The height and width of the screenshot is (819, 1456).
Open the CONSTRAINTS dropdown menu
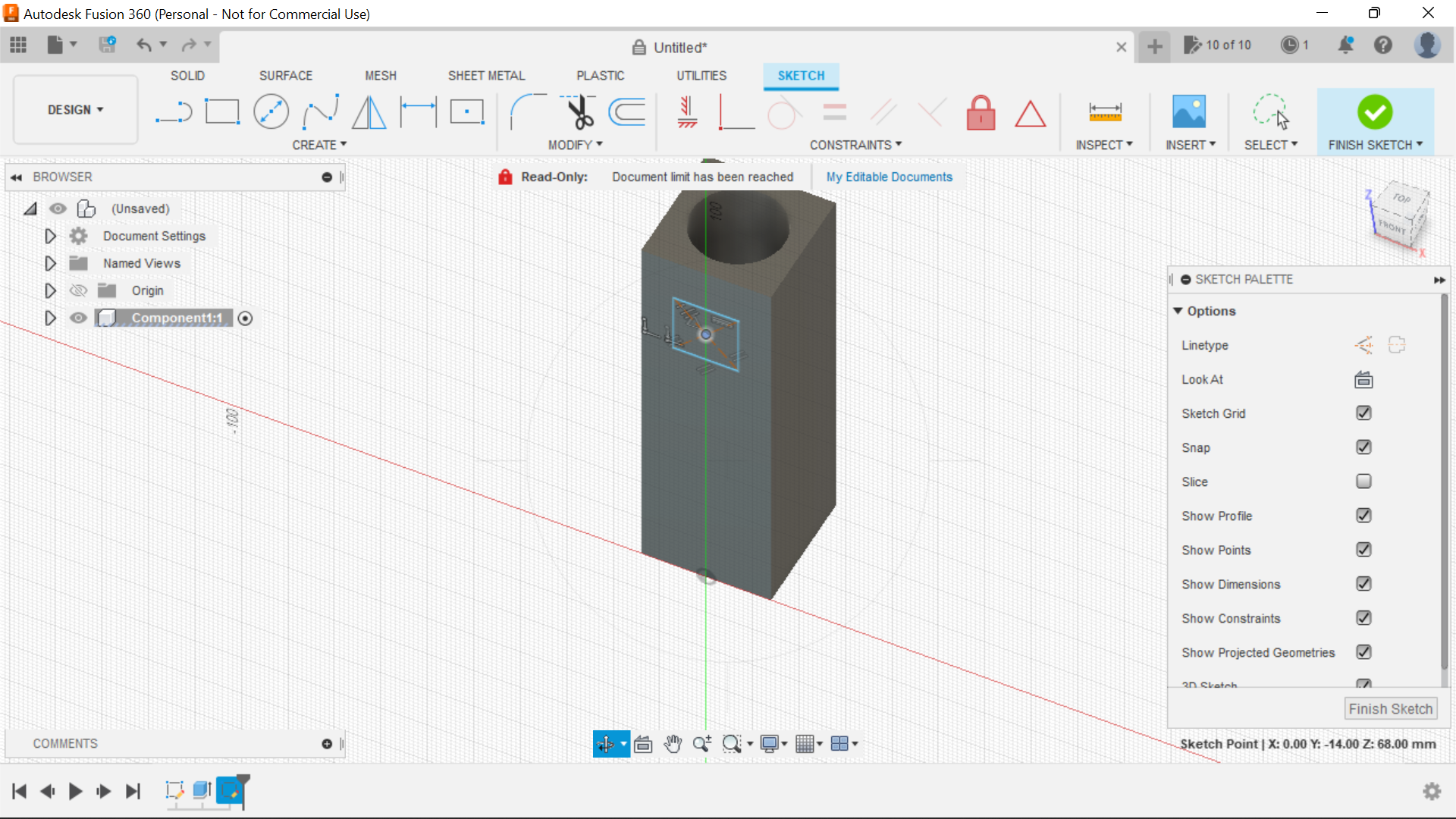[855, 145]
